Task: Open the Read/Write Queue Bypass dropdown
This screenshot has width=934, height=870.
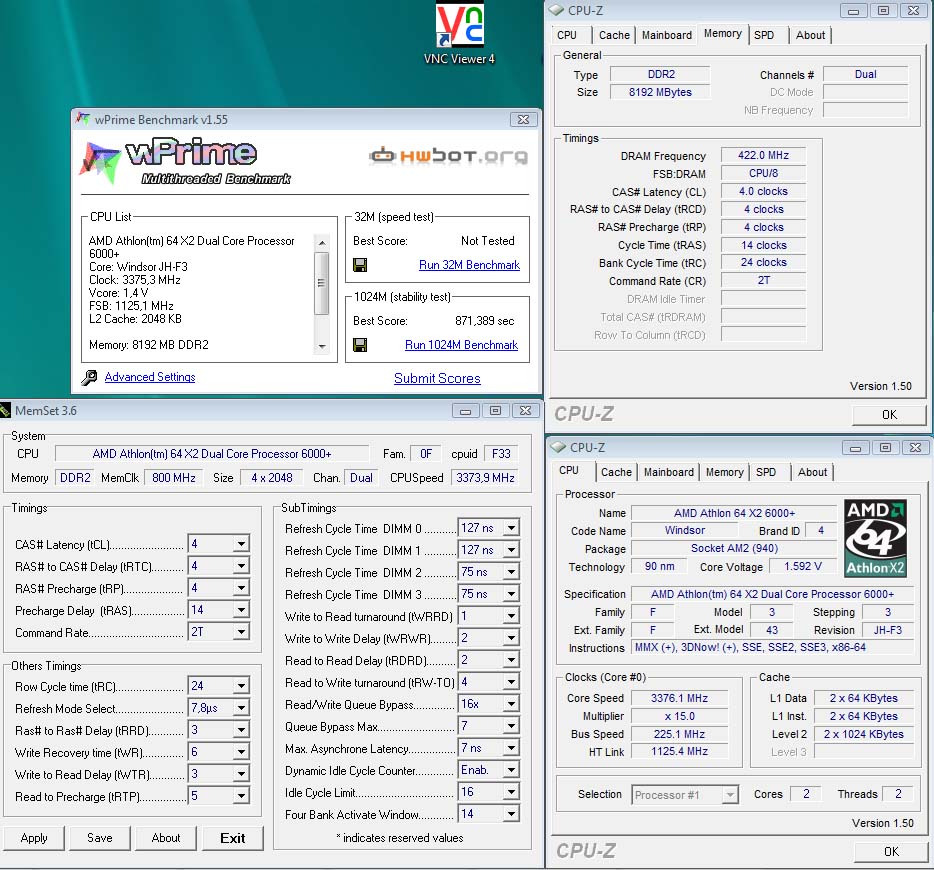Action: 511,704
